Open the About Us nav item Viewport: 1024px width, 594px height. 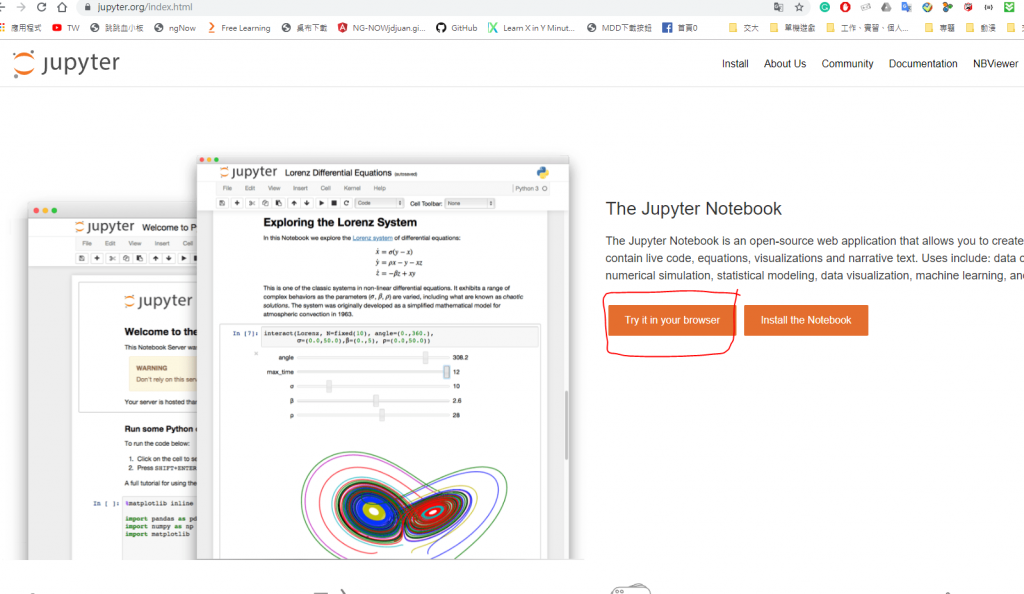coord(784,63)
